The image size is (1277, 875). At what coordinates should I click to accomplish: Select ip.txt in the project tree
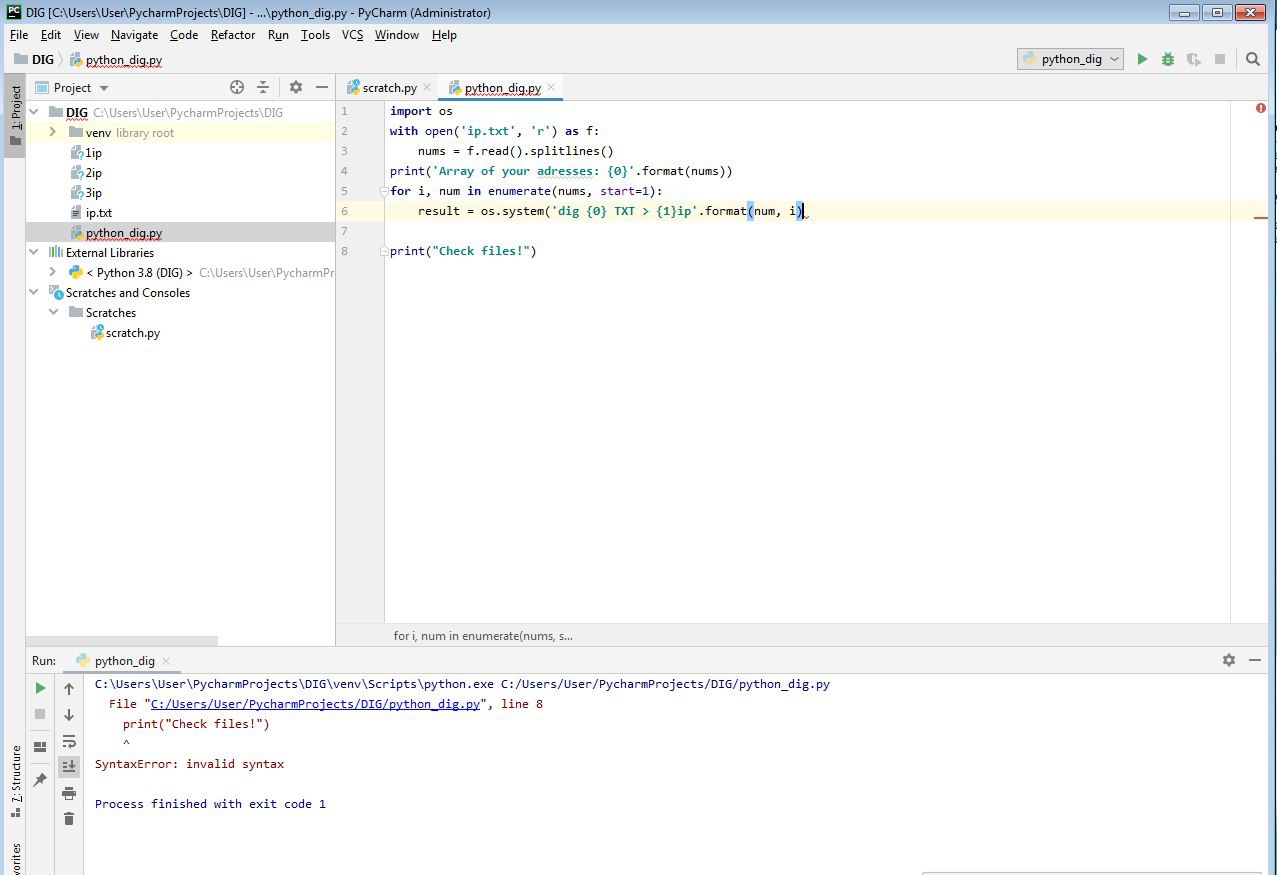tap(98, 213)
